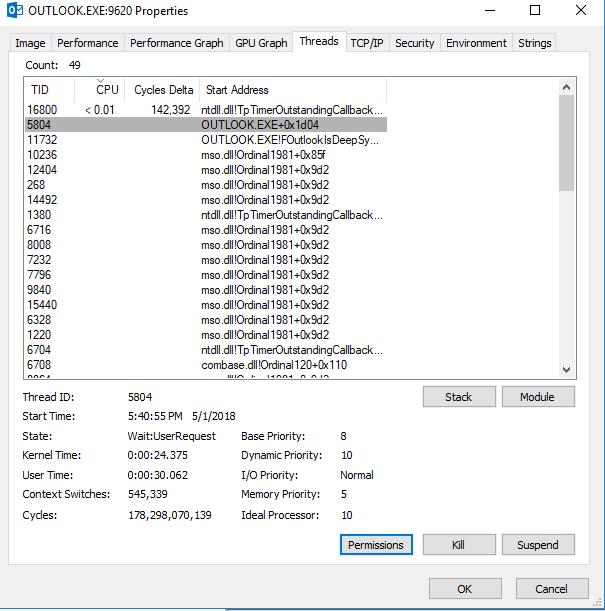Switch to the Security tab
This screenshot has width=605, height=611.
pyautogui.click(x=415, y=43)
